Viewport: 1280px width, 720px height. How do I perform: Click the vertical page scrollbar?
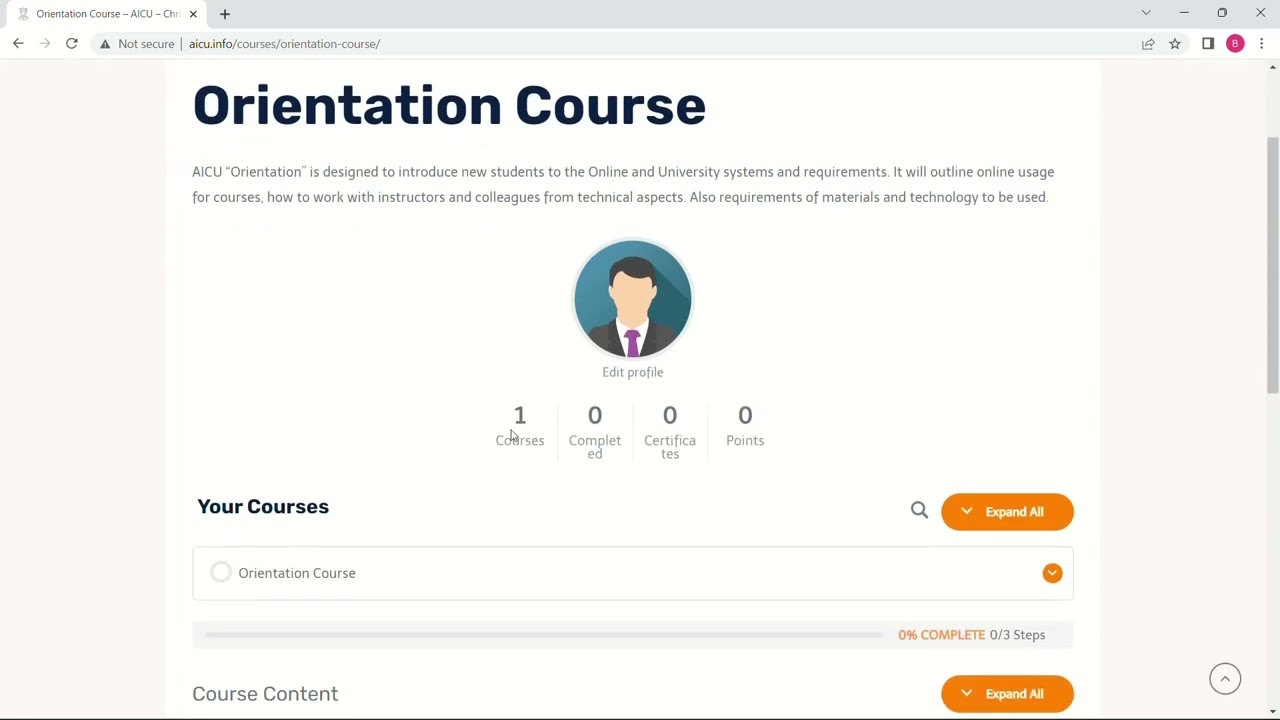click(1273, 265)
